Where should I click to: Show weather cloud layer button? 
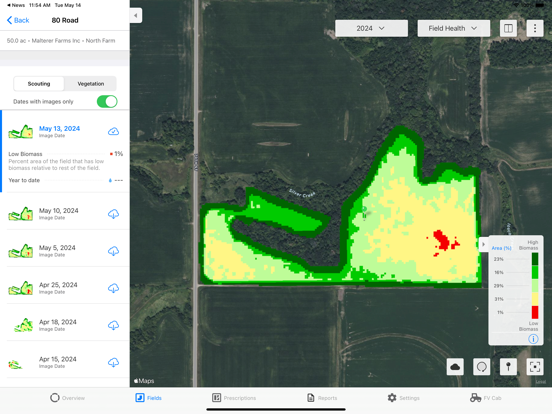tap(455, 367)
